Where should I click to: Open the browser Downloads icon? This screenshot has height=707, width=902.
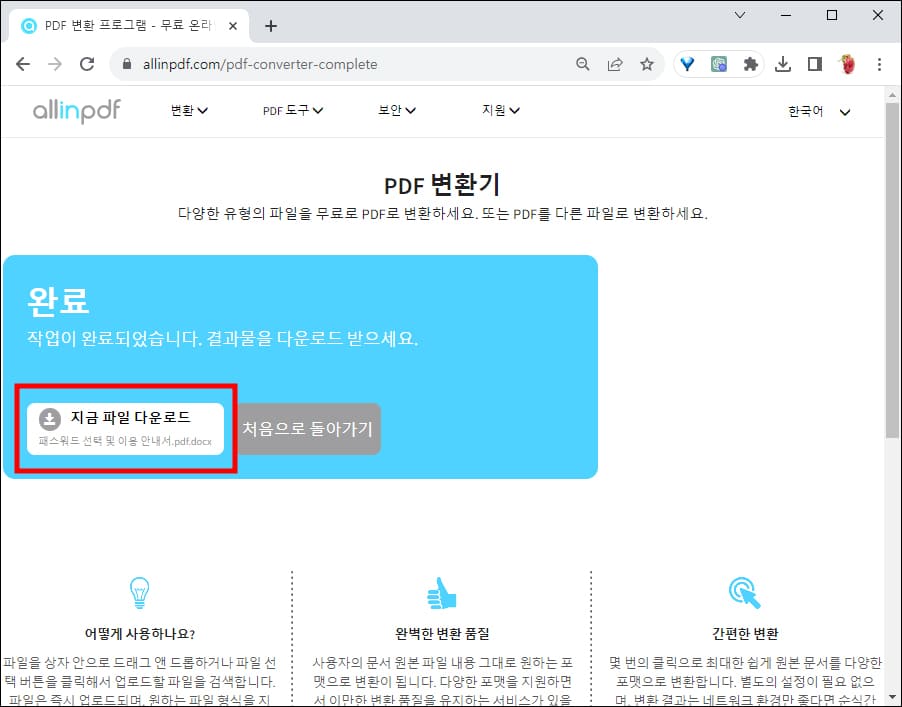(783, 62)
